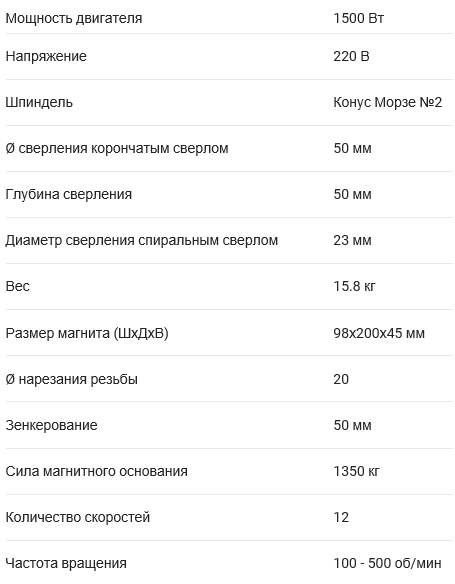455x584 pixels.
Task: Select the '1500 Вт' value
Action: click(x=358, y=18)
